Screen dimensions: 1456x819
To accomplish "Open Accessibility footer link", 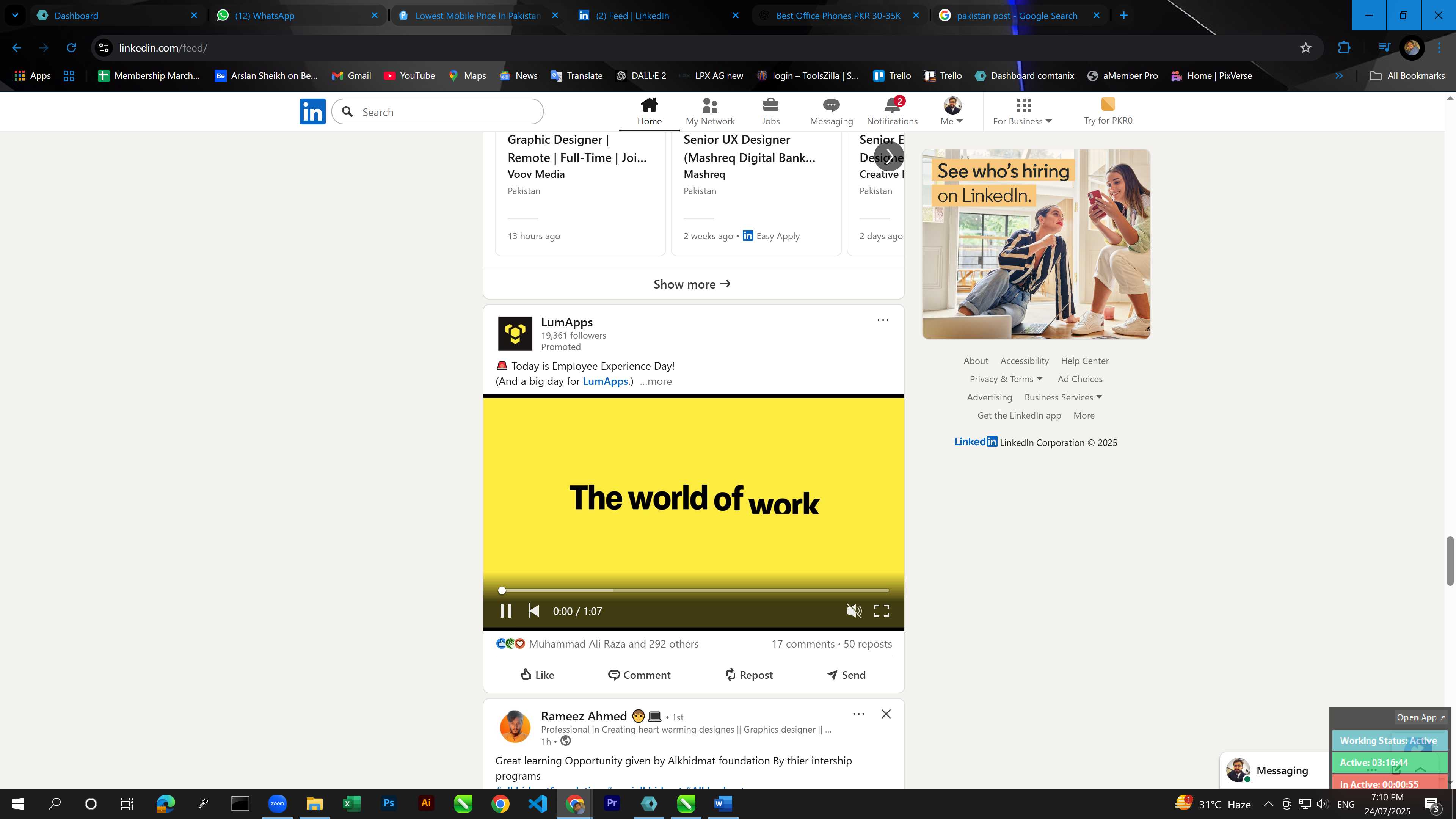I will pyautogui.click(x=1024, y=361).
